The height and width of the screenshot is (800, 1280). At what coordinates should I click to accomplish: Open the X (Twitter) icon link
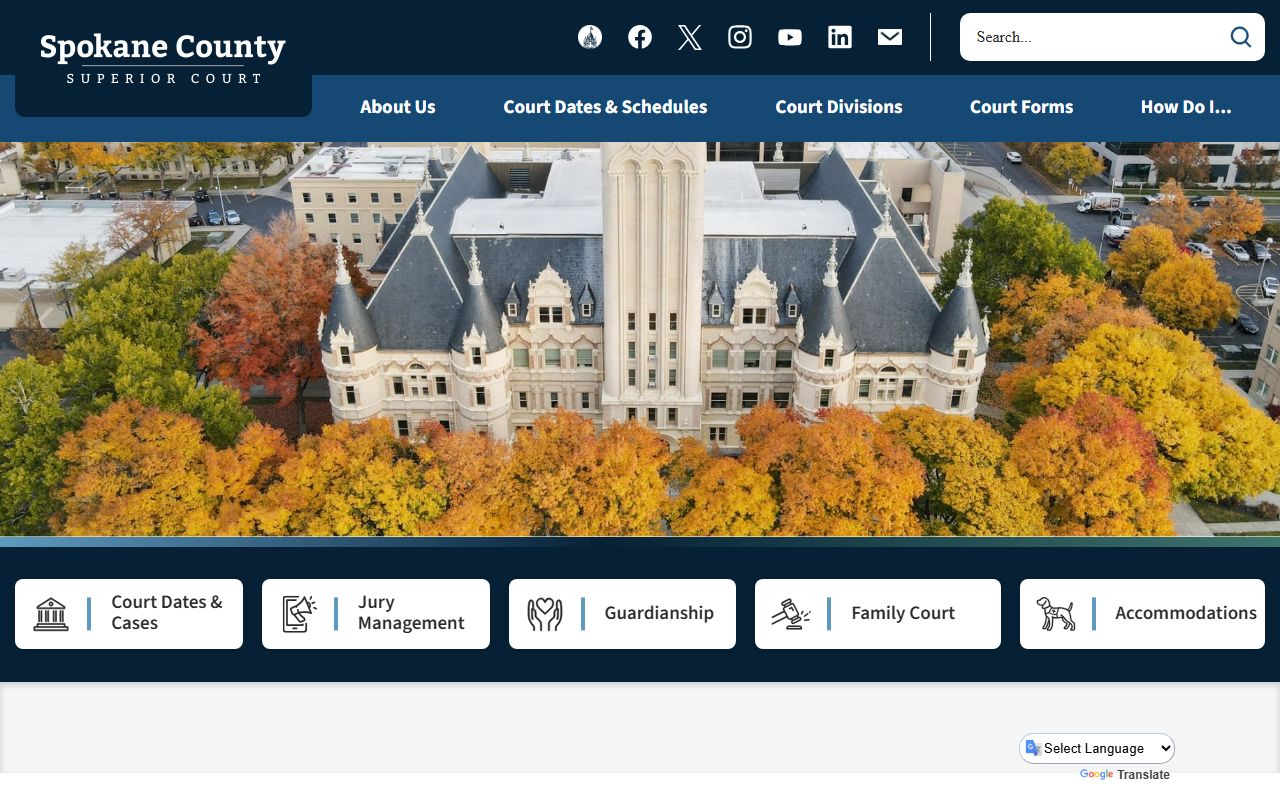[690, 37]
